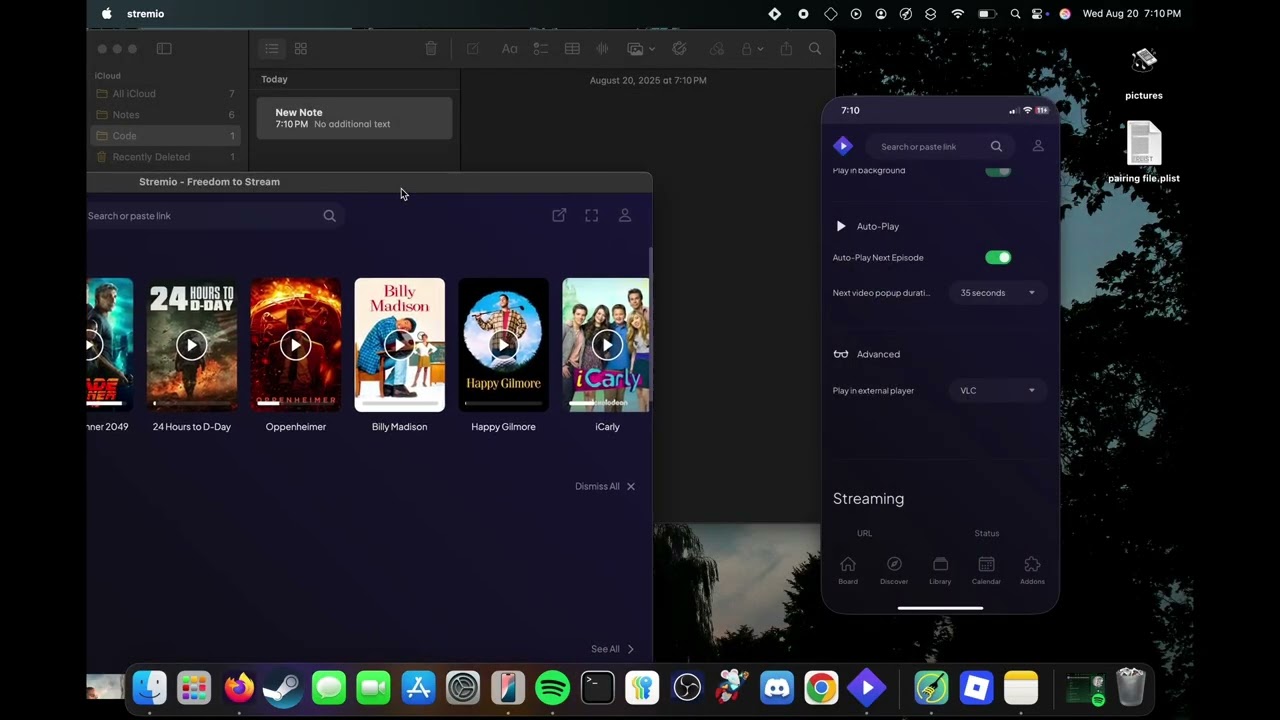This screenshot has width=1280, height=720.
Task: Insert a table in Notes
Action: click(x=572, y=48)
